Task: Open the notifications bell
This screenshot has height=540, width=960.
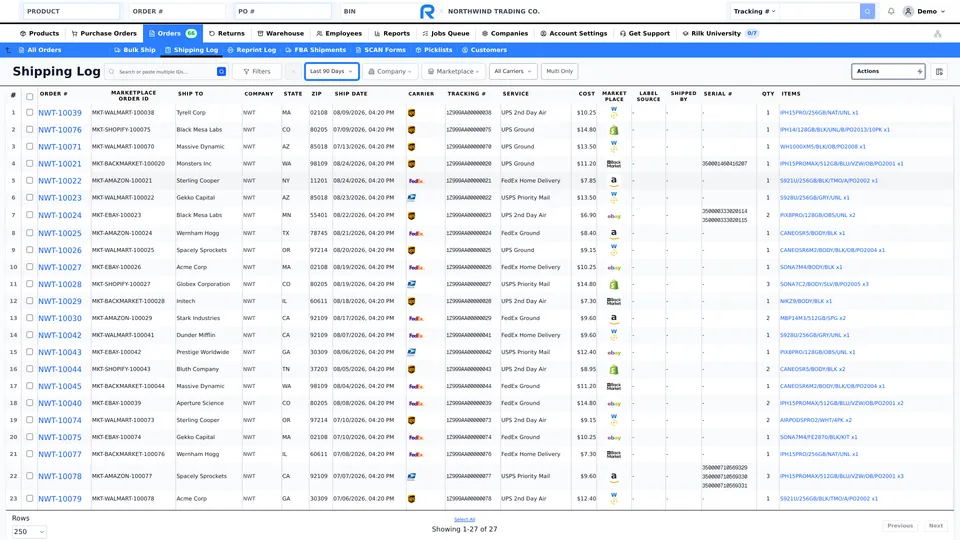Action: pyautogui.click(x=891, y=11)
